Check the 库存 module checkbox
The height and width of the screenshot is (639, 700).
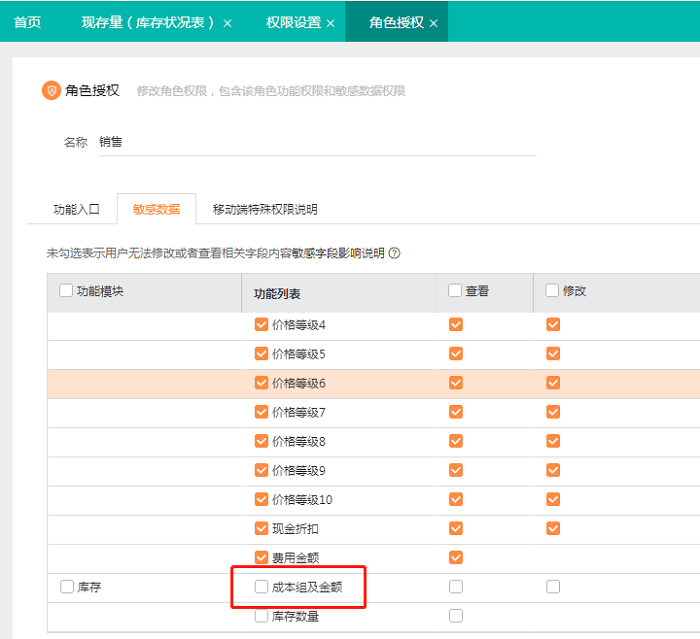coord(67,587)
